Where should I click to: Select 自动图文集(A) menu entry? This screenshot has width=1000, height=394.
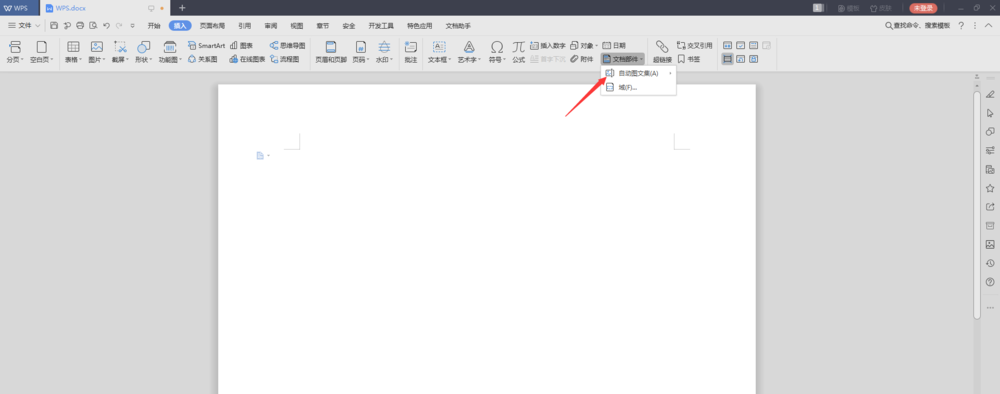[638, 73]
